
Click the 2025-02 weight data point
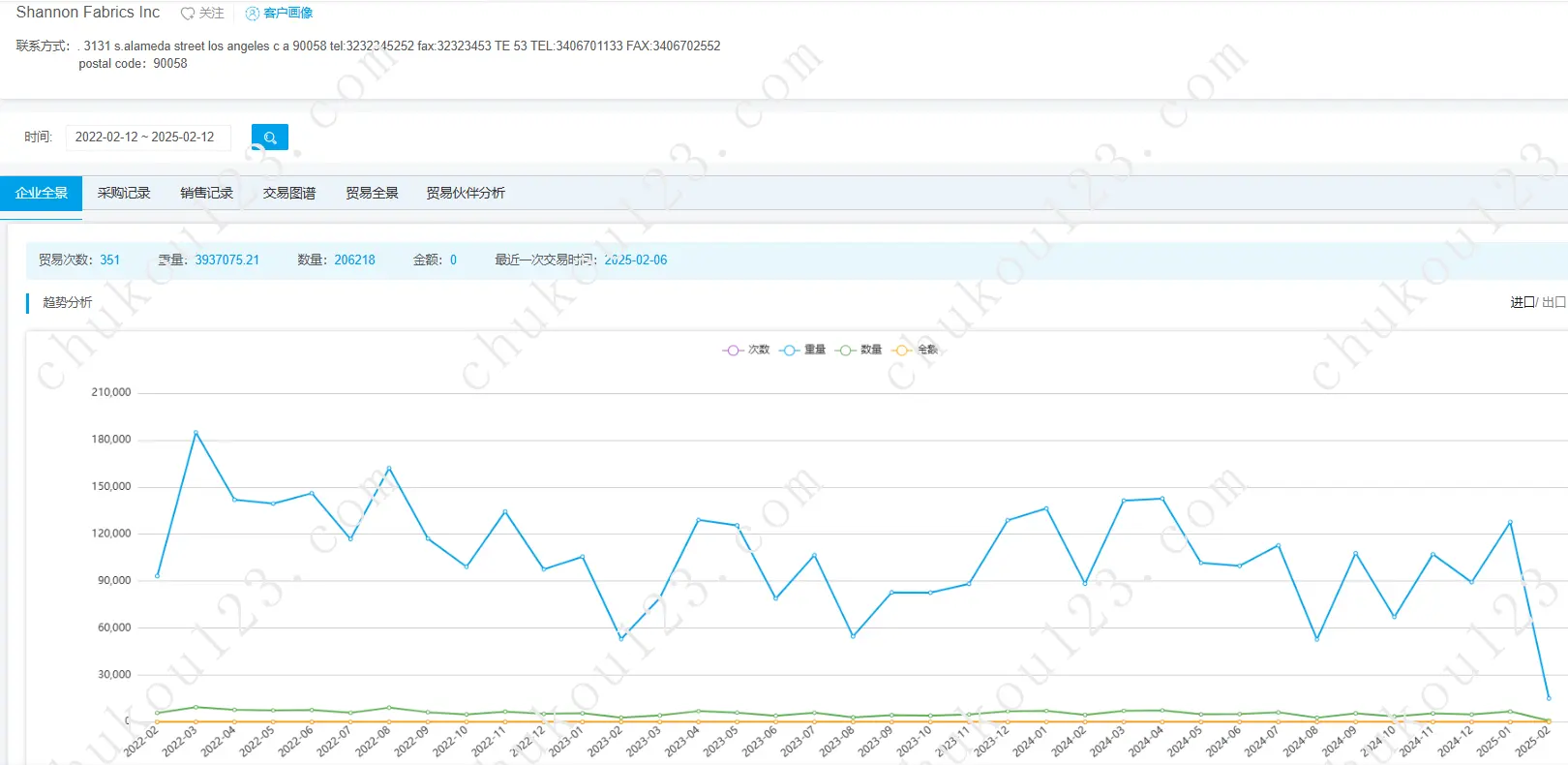pos(1549,698)
